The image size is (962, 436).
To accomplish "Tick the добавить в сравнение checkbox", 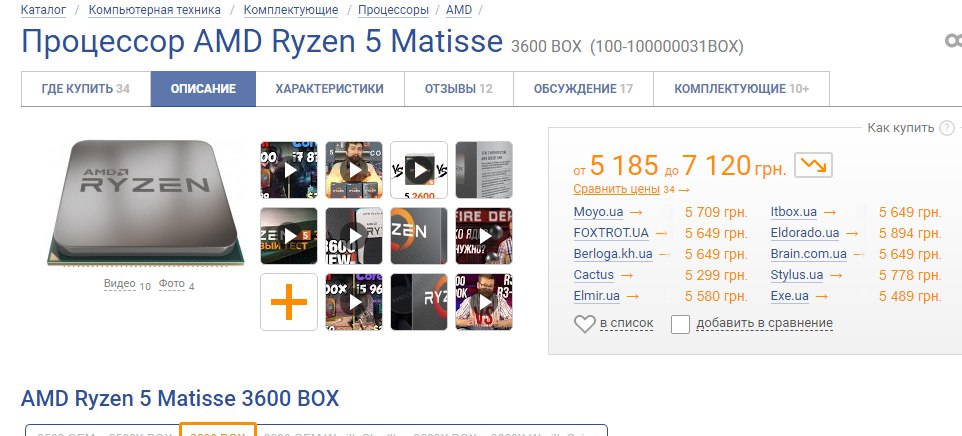I will [x=680, y=324].
